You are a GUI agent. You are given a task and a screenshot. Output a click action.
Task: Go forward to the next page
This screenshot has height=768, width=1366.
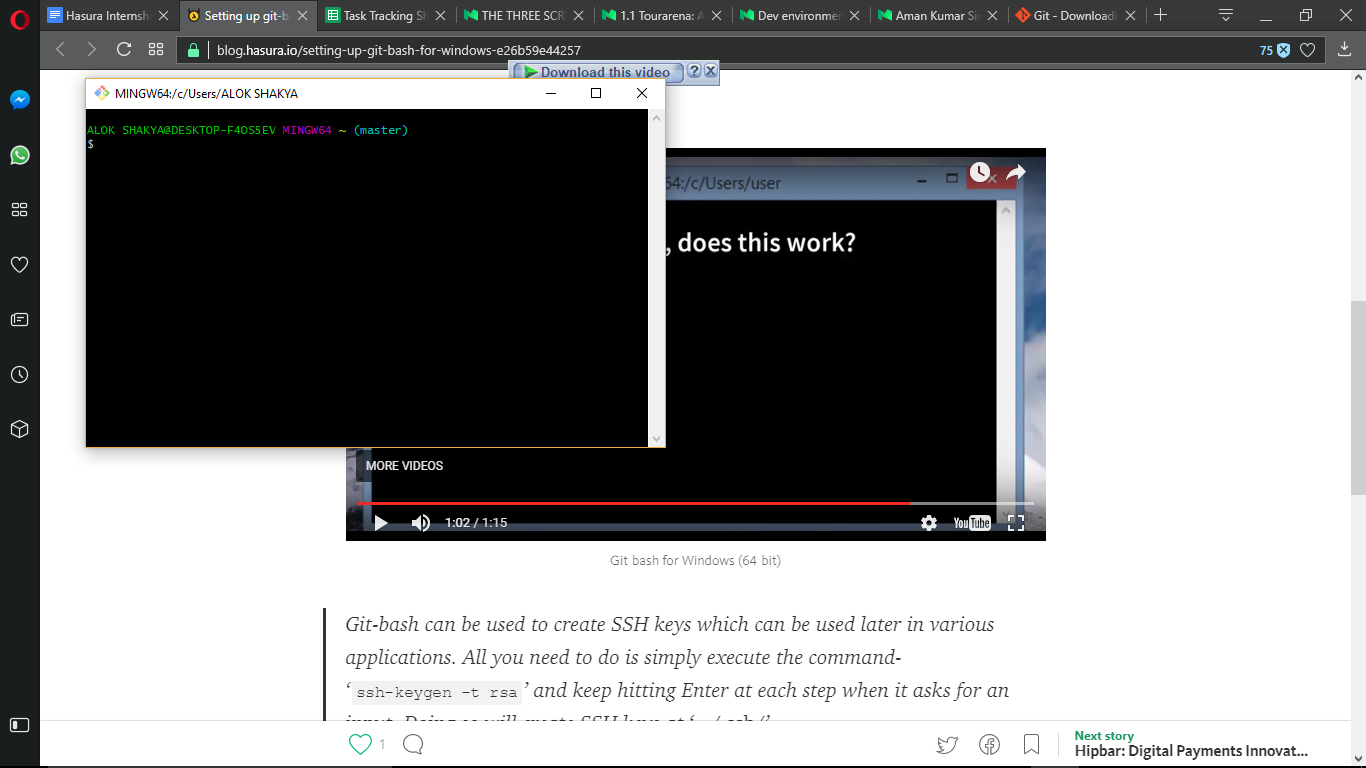[x=92, y=50]
